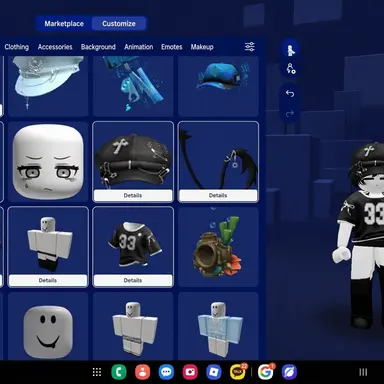
Task: Toggle the black 33 jersey shirt
Action: [133, 241]
